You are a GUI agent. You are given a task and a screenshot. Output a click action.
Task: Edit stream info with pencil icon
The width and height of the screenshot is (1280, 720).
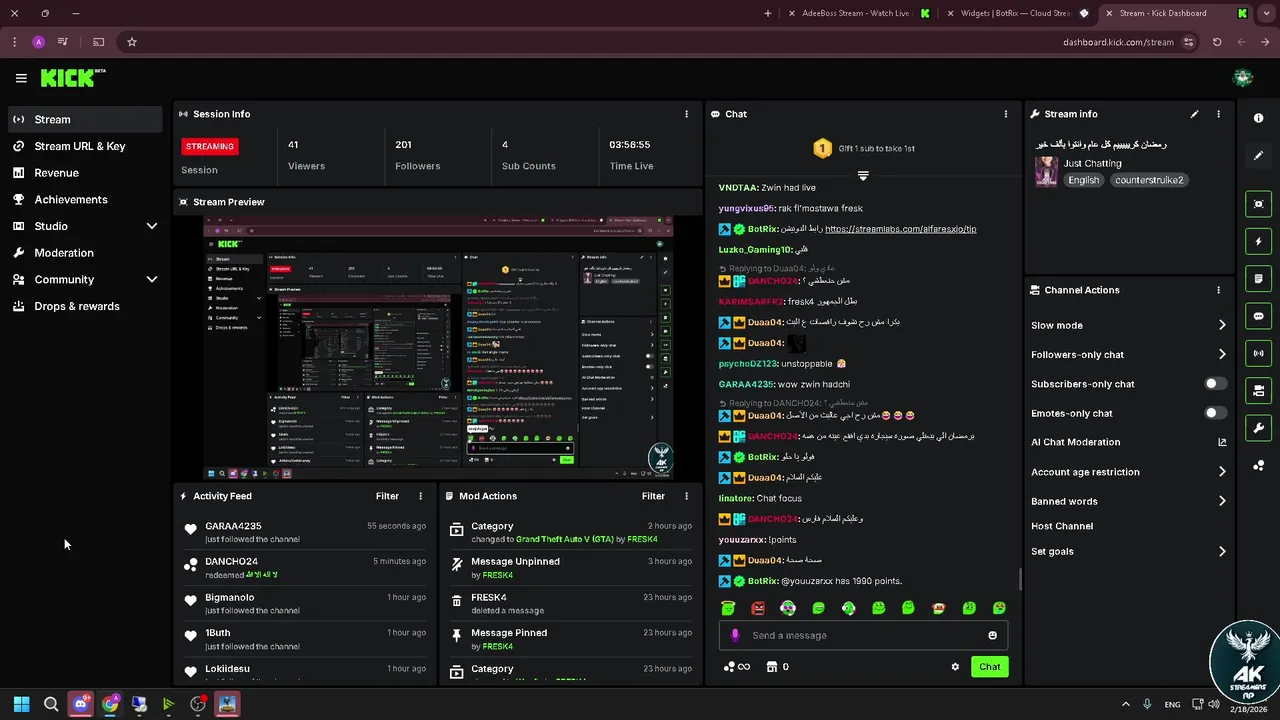coord(1194,114)
